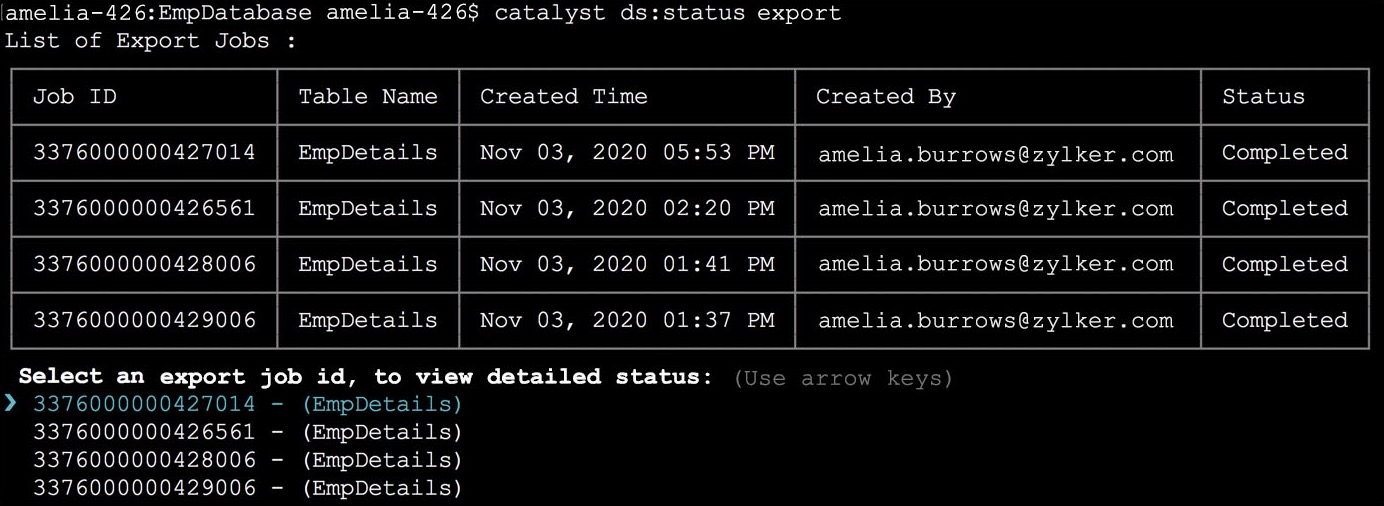Choose export job 3376000000428006 from list
The width and height of the screenshot is (1384, 506).
pyautogui.click(x=247, y=460)
